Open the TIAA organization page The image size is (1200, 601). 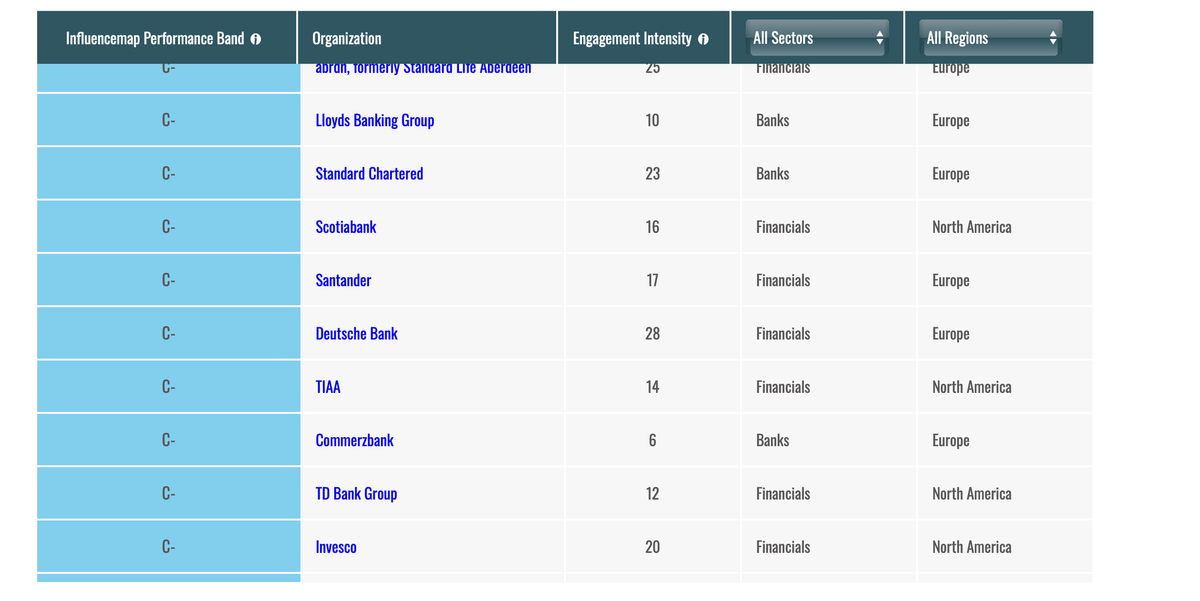[328, 386]
